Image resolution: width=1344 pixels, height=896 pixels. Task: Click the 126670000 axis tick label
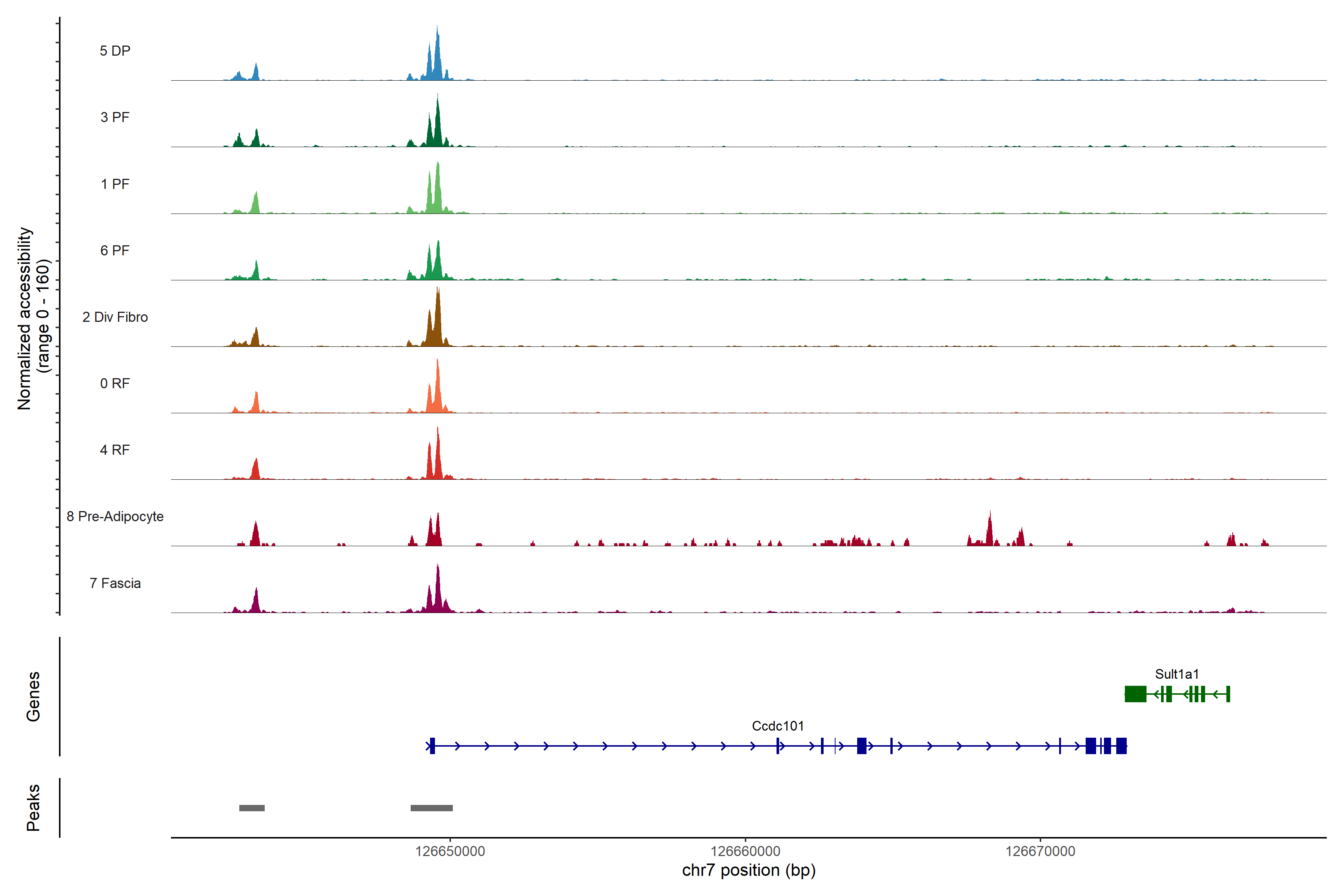click(x=1040, y=851)
